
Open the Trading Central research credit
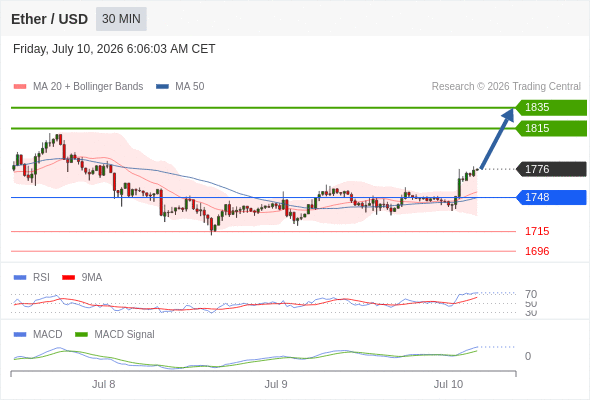[506, 87]
